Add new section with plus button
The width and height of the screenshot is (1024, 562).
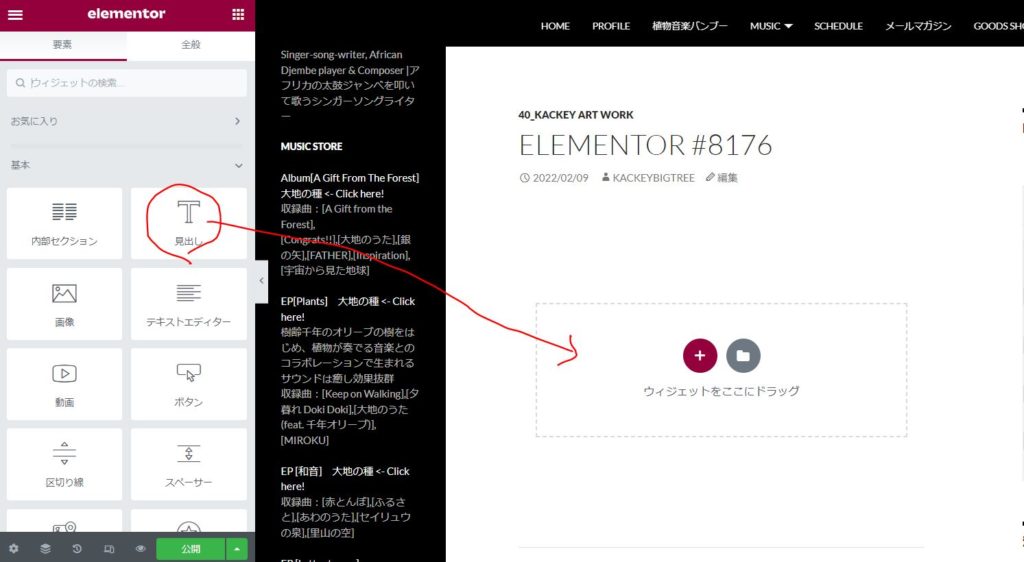click(700, 356)
